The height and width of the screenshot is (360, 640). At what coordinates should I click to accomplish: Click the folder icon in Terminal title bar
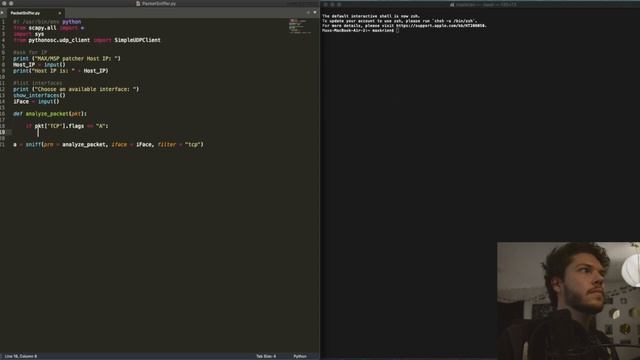click(x=452, y=4)
